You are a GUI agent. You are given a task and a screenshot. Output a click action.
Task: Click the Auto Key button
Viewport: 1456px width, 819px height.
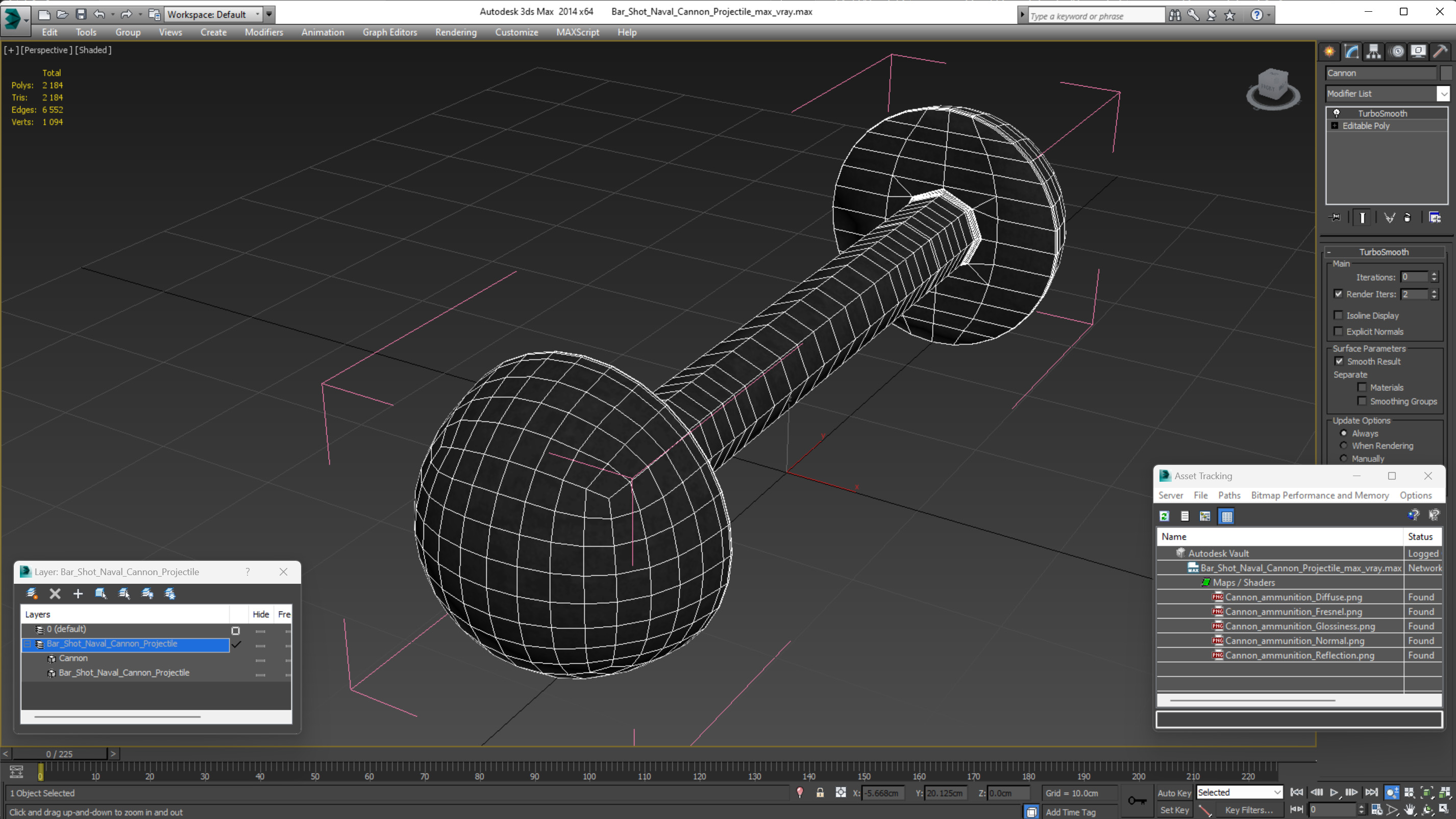point(1174,793)
